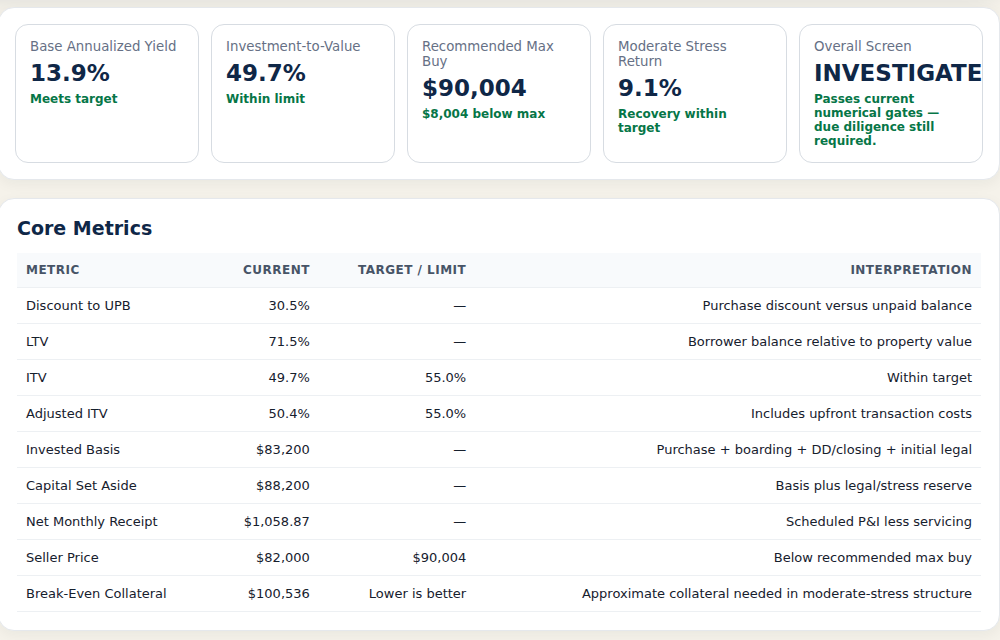This screenshot has width=1000, height=640.
Task: Click the INVESTIGATE overall screen result
Action: pos(897,73)
